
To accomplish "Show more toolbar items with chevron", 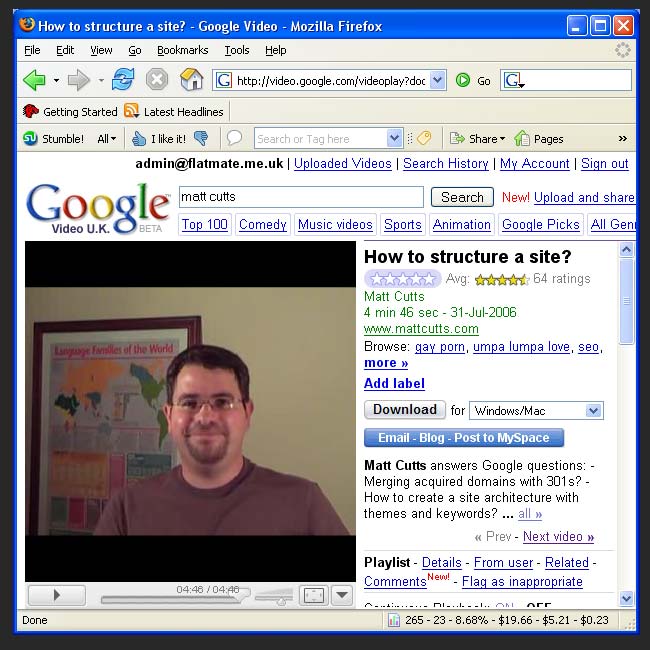I will (x=623, y=138).
